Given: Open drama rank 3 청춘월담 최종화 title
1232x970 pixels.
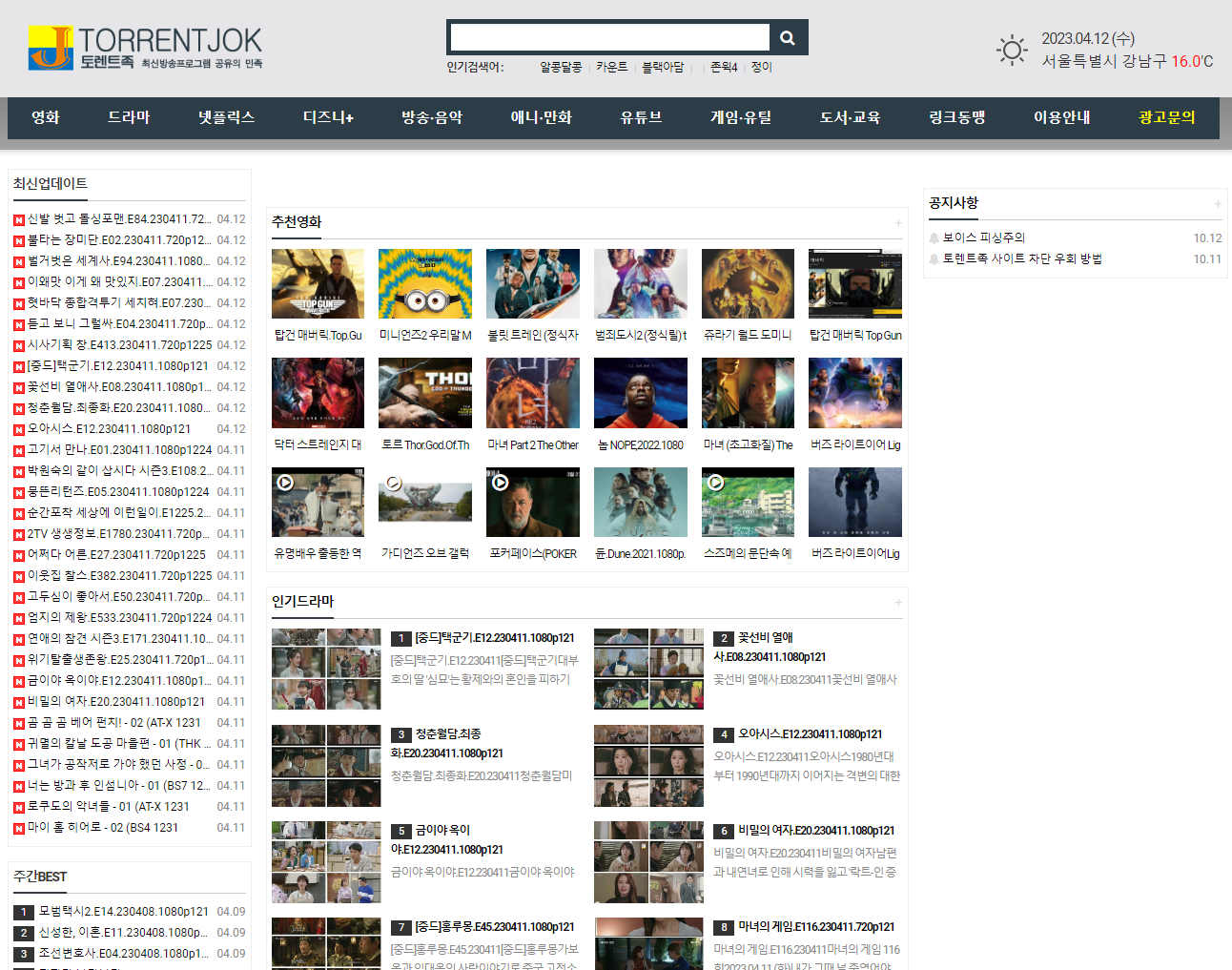Looking at the screenshot, I should [x=448, y=744].
